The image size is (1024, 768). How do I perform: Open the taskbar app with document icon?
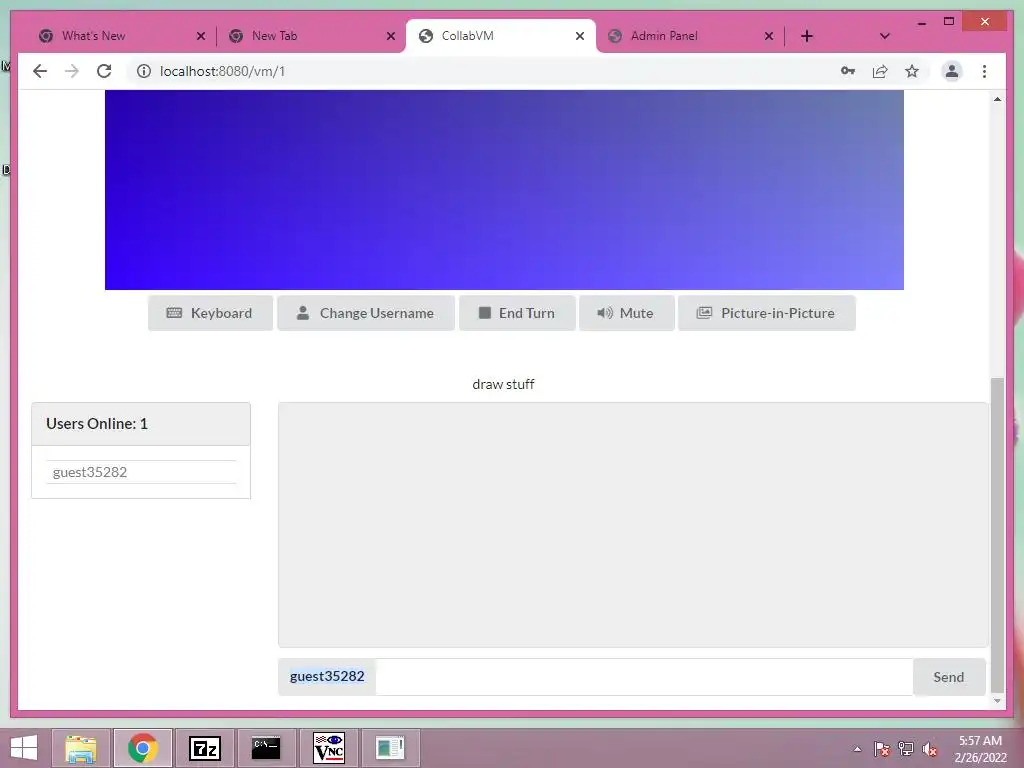[x=391, y=748]
